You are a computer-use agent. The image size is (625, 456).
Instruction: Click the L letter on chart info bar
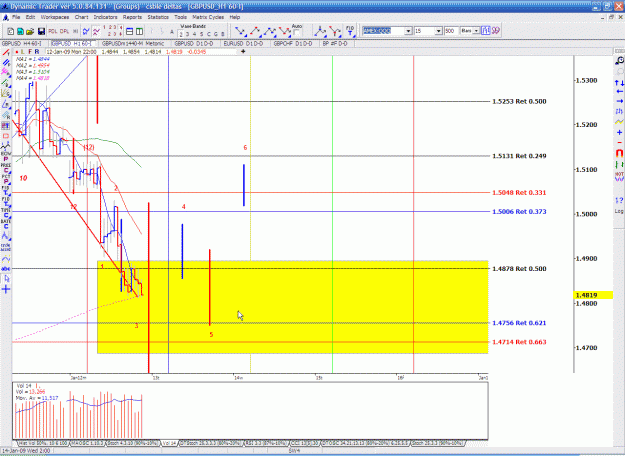click(x=23, y=51)
